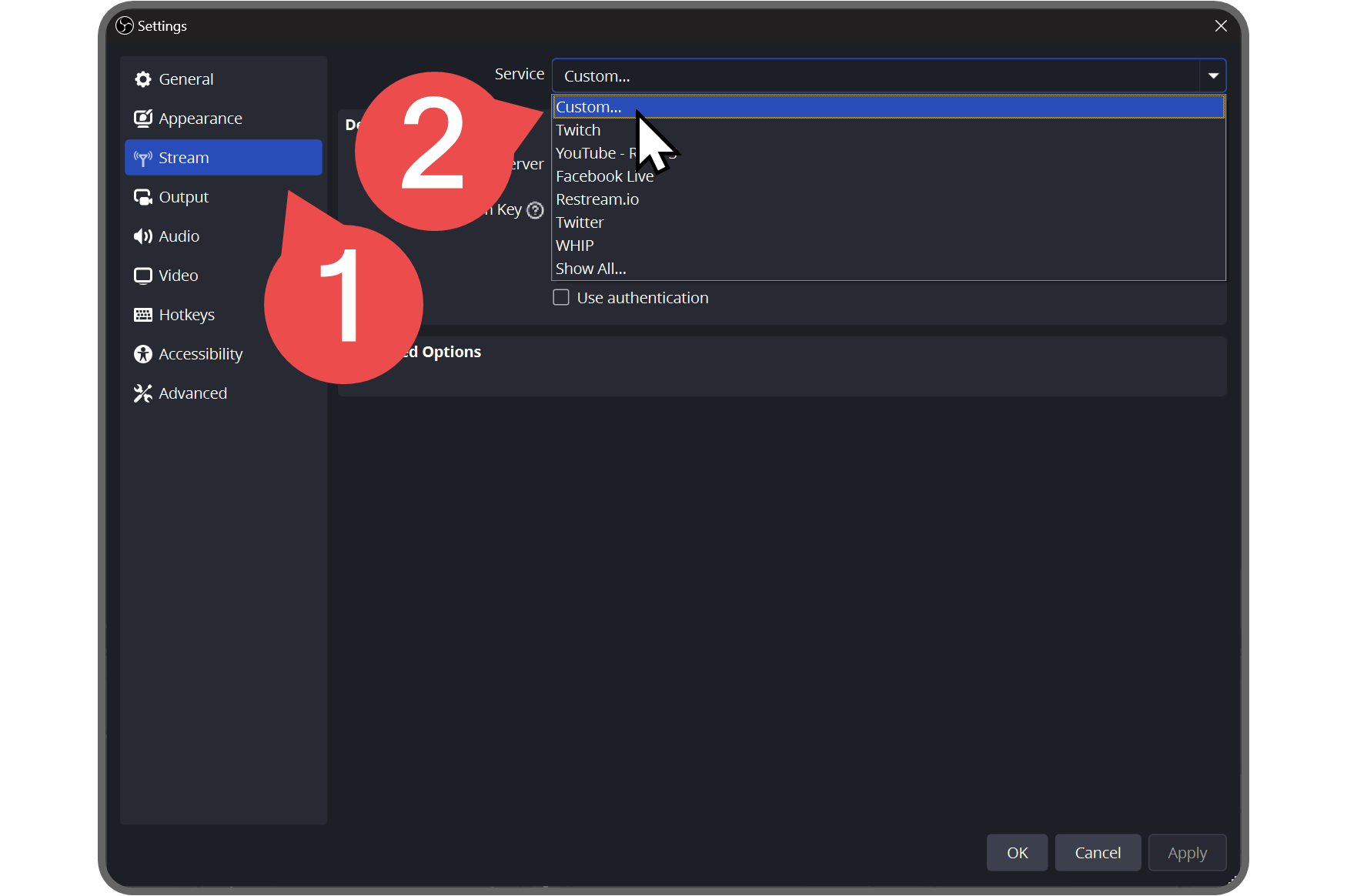The image size is (1347, 896).
Task: Open Video monitor icon
Action: (142, 276)
